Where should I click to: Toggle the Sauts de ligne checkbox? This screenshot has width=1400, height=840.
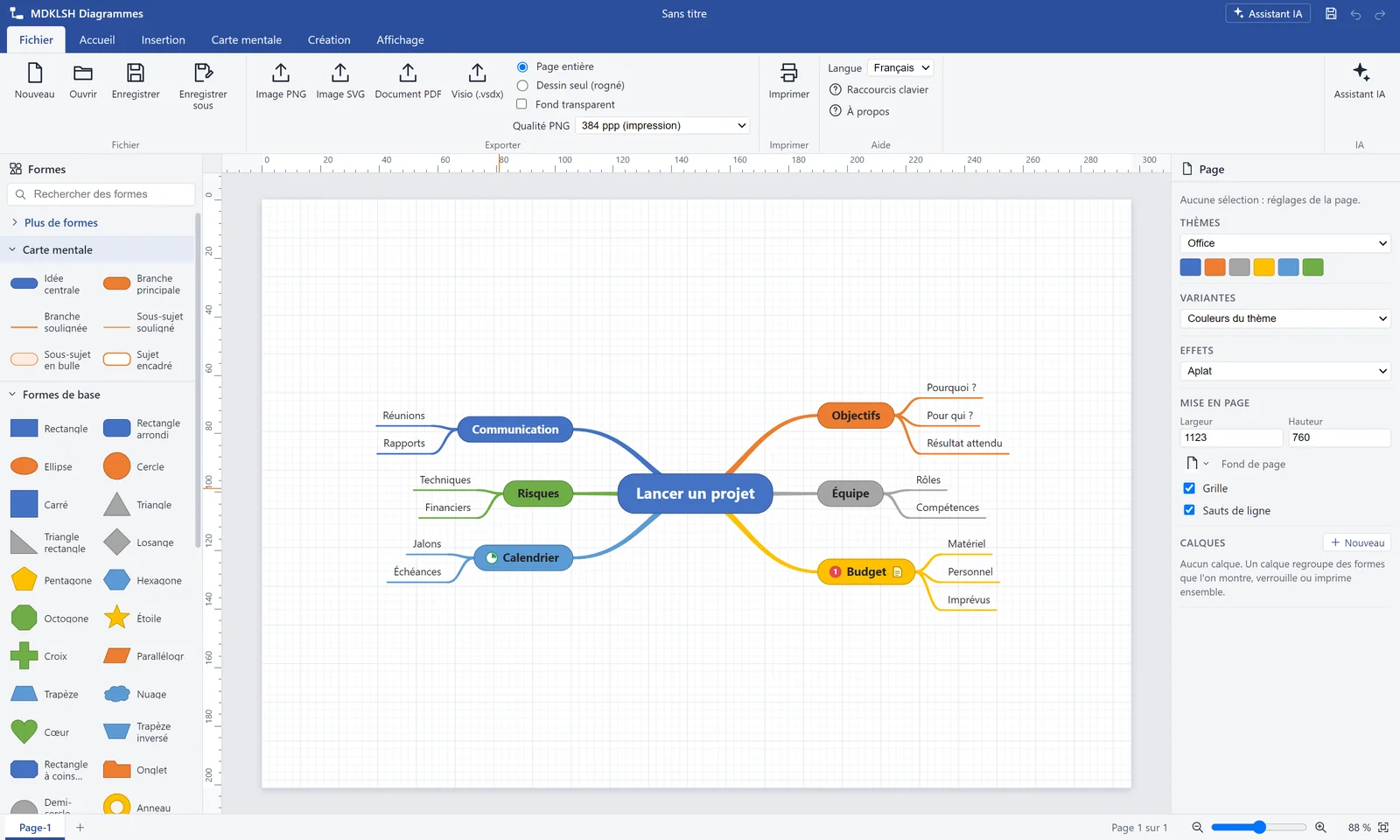(1189, 510)
